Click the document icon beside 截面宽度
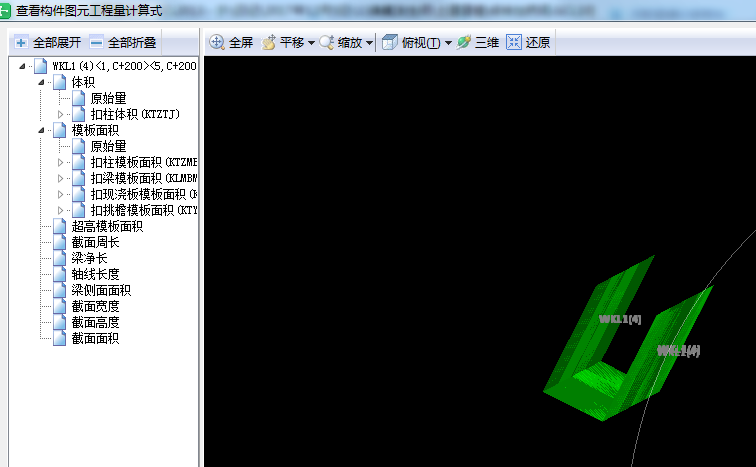This screenshot has width=756, height=467. (60, 306)
